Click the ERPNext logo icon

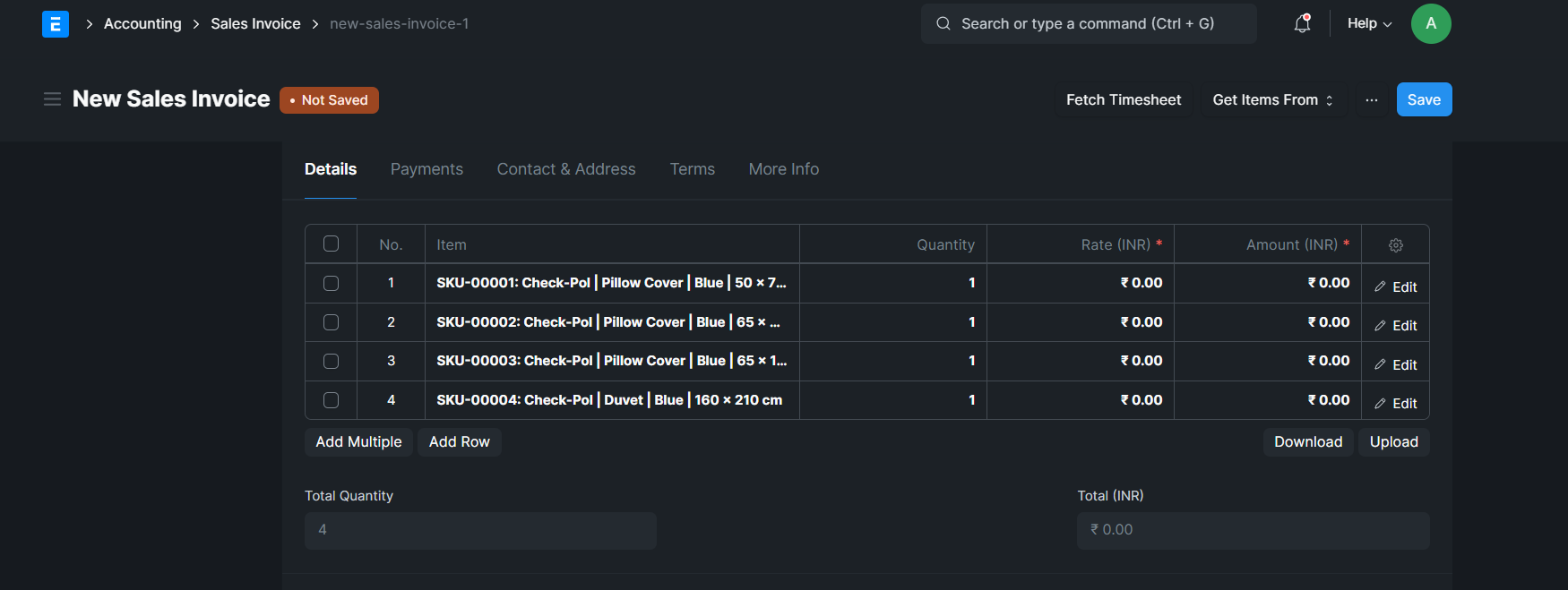56,23
